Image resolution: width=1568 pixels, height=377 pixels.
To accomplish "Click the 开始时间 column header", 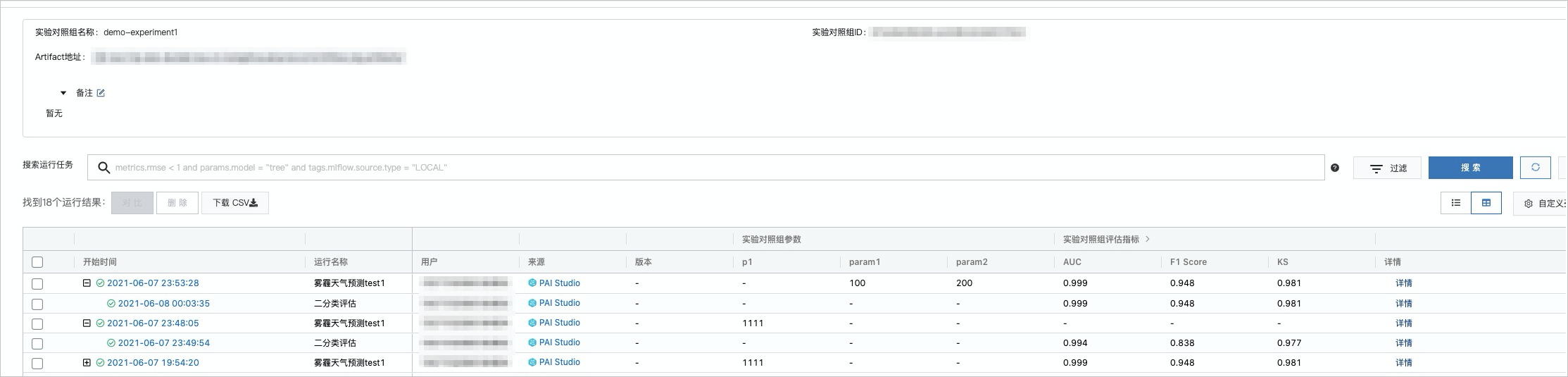I will [100, 262].
